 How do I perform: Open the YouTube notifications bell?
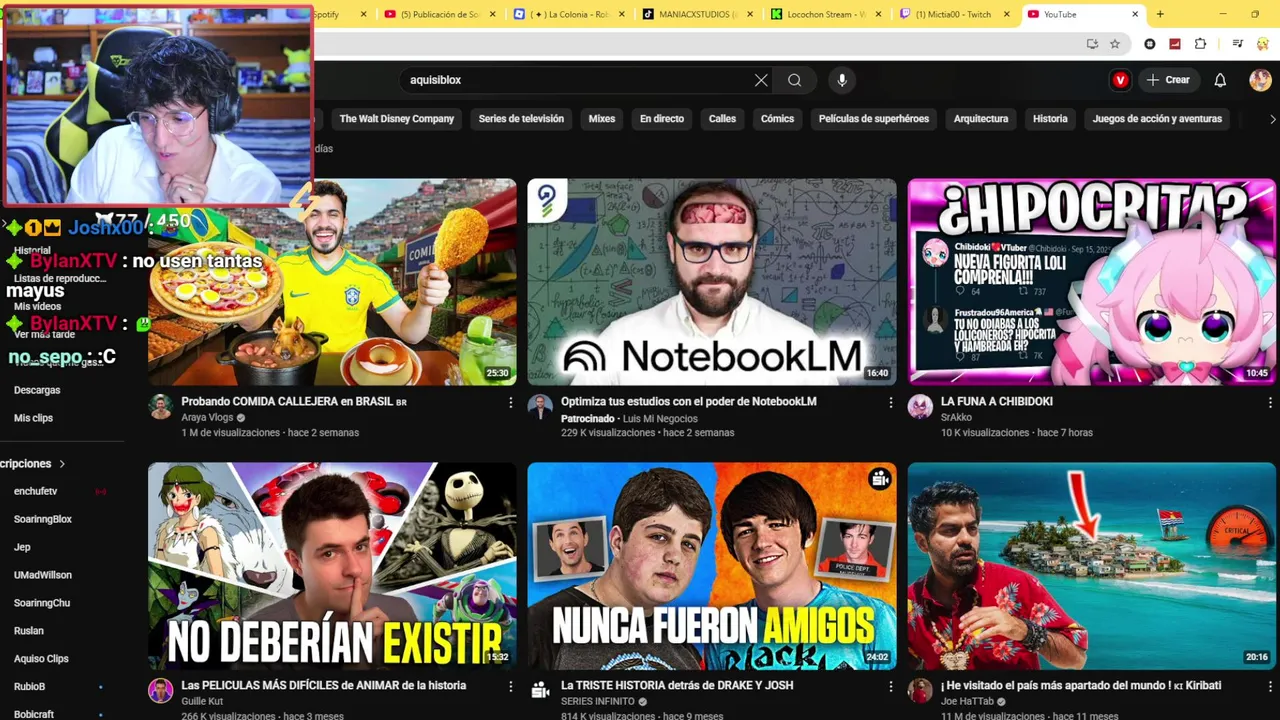[x=1220, y=80]
